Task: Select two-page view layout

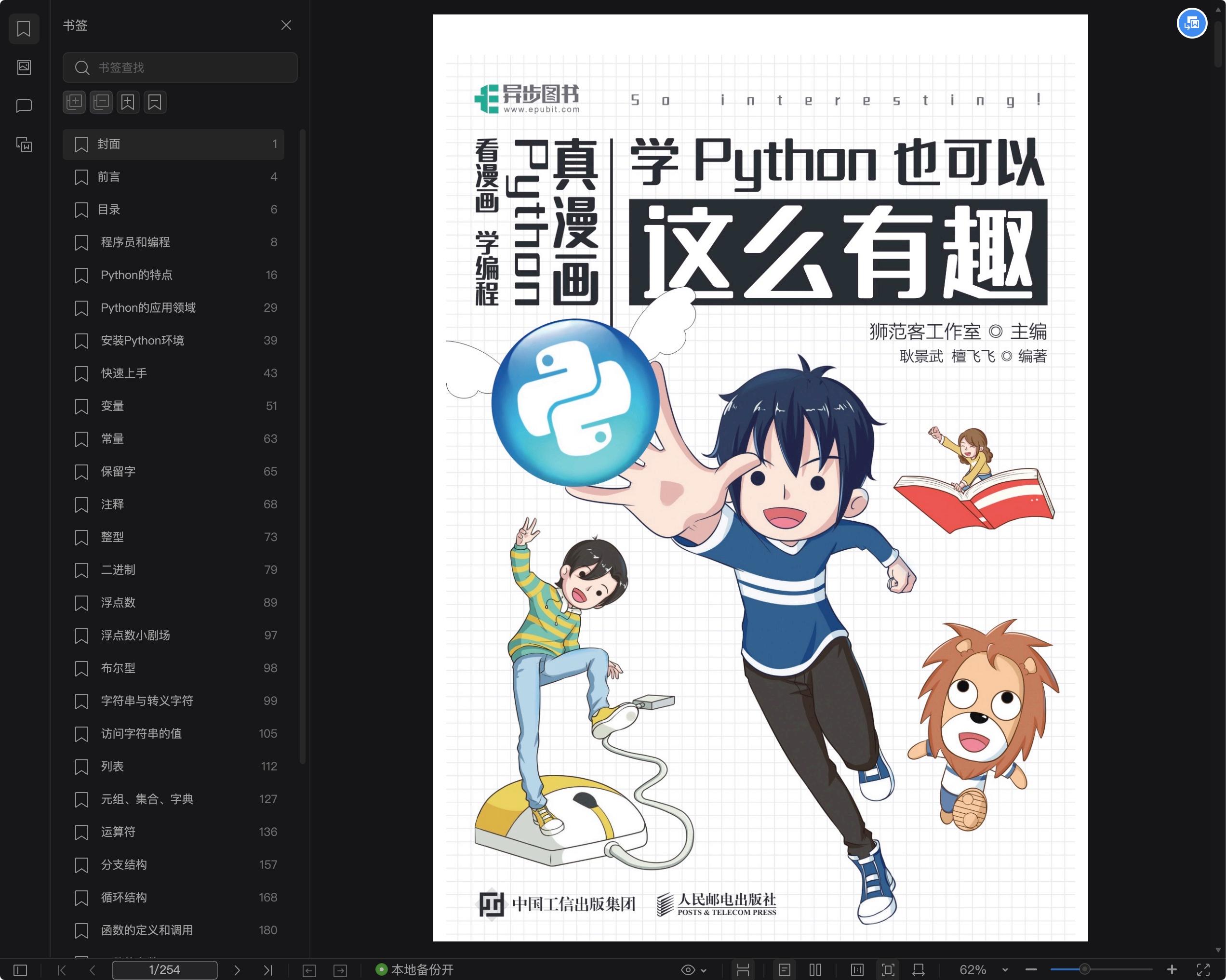Action: (815, 970)
